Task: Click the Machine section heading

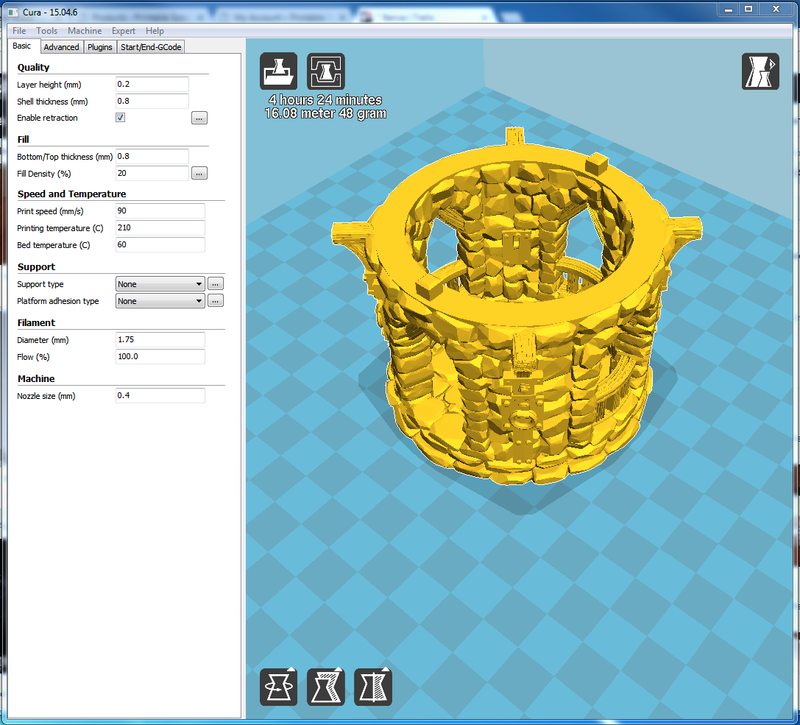Action: point(36,379)
